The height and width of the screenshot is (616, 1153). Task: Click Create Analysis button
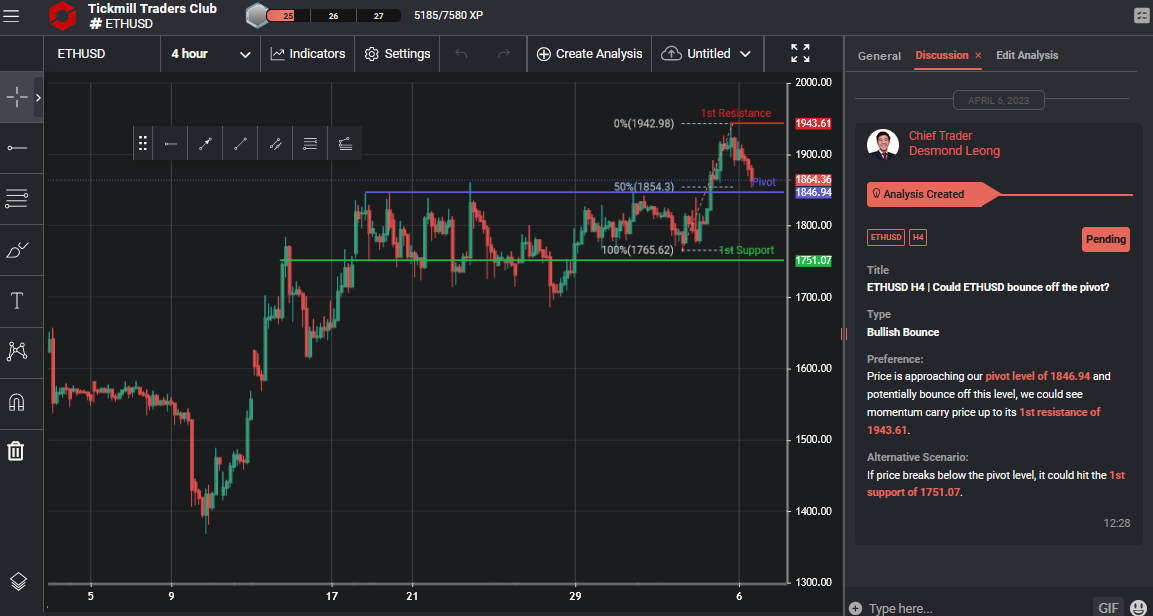(589, 54)
